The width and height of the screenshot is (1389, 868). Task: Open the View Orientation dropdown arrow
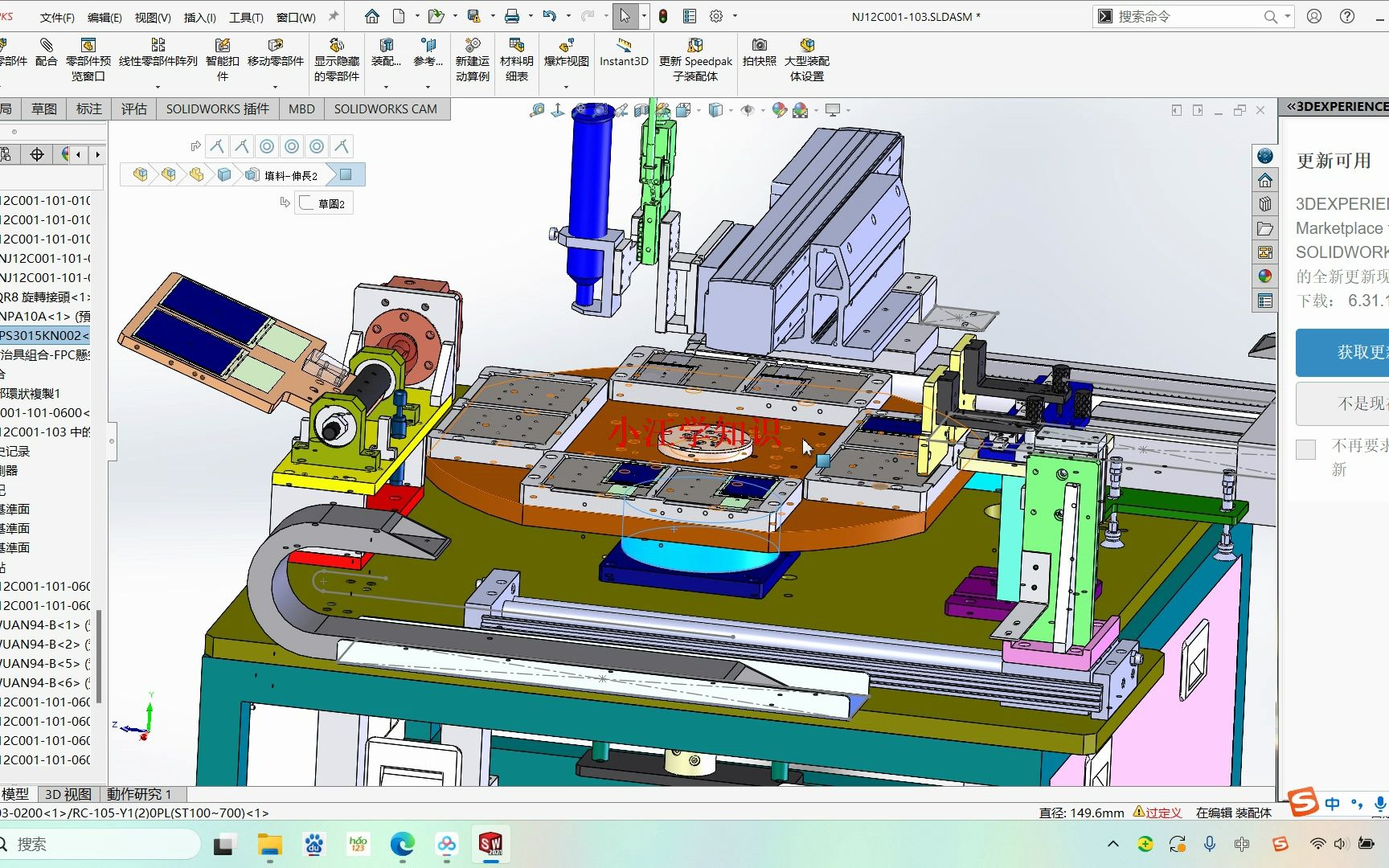tap(699, 110)
